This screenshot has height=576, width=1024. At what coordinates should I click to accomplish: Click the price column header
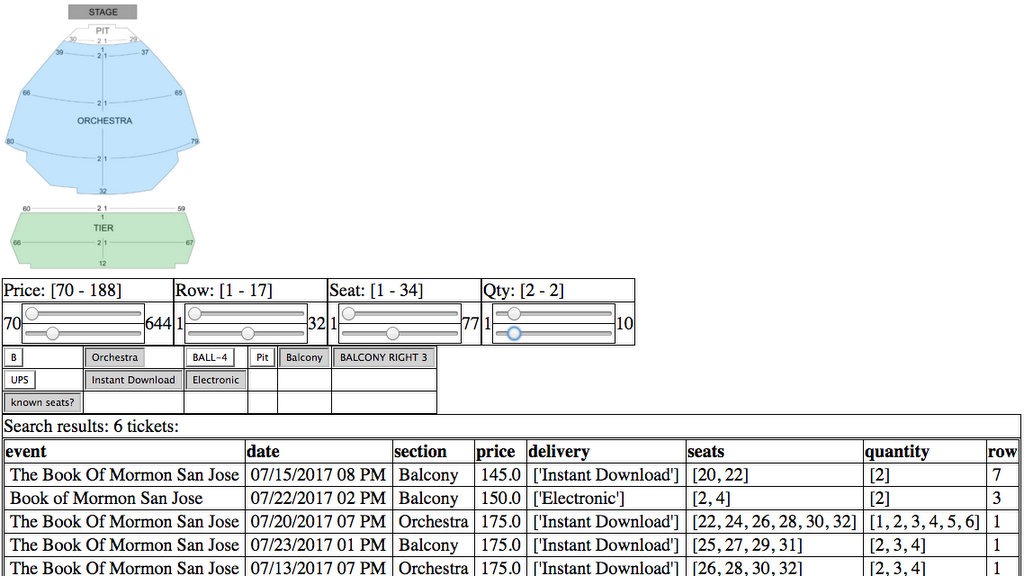tap(496, 452)
